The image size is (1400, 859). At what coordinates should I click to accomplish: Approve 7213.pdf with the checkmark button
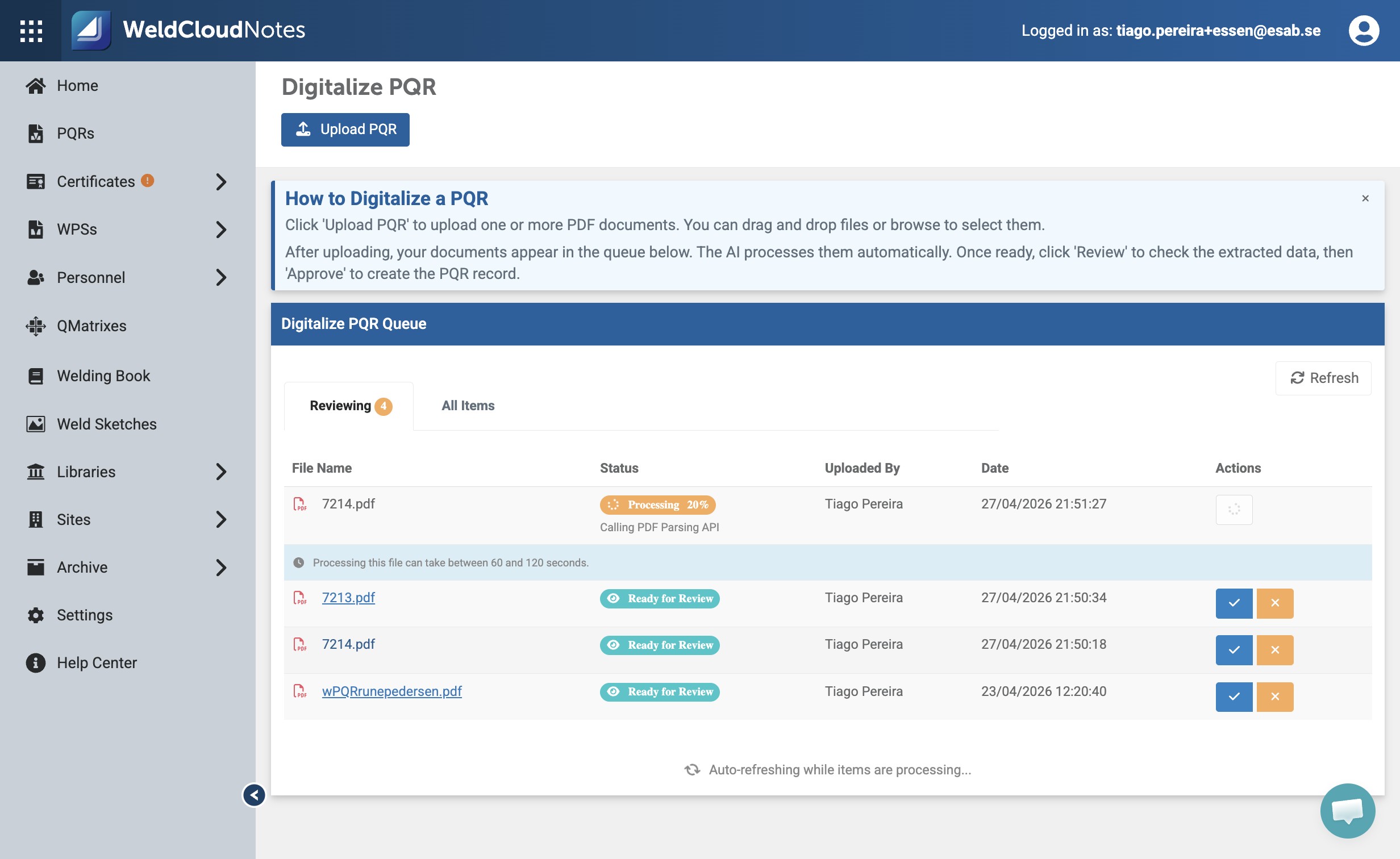coord(1234,603)
